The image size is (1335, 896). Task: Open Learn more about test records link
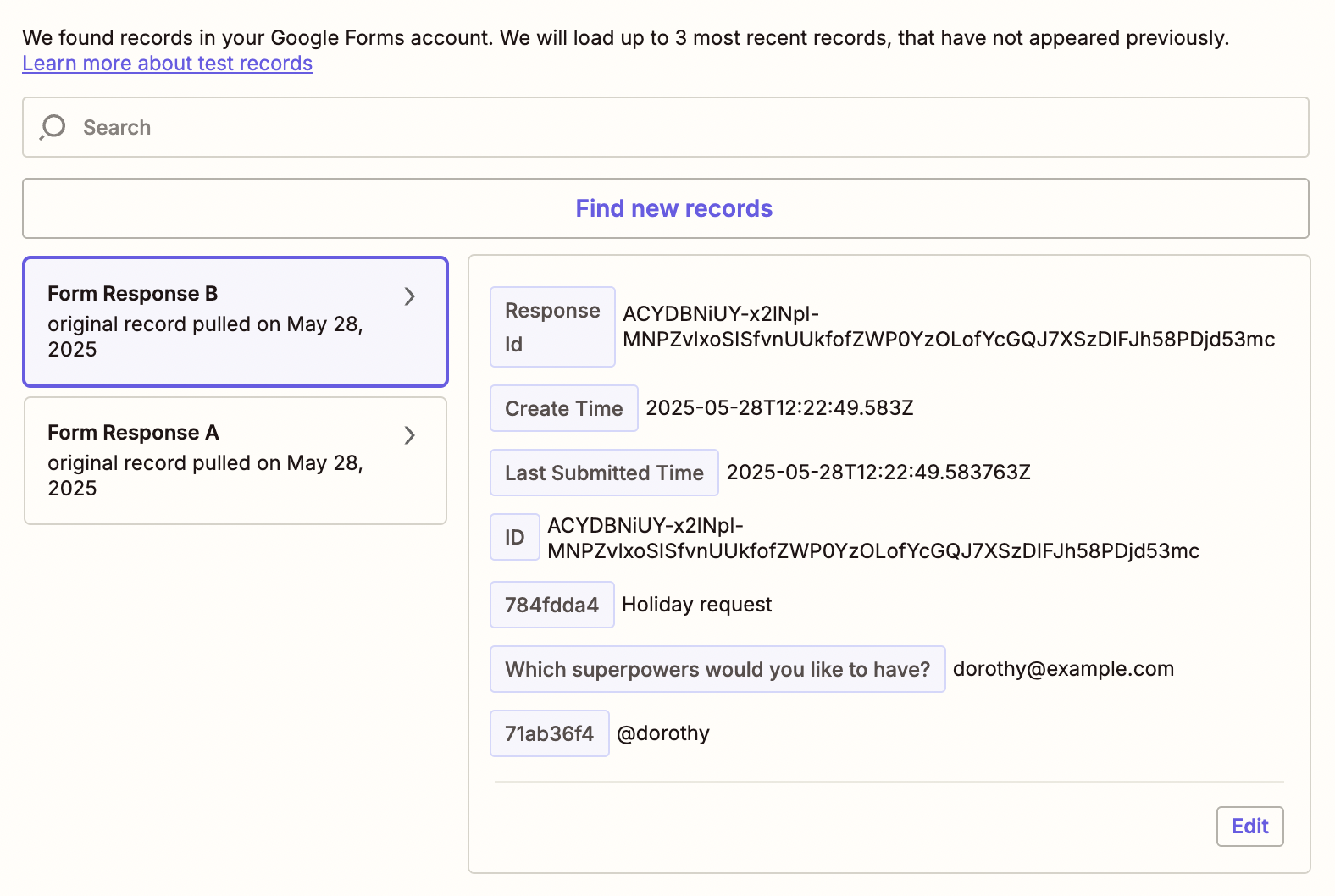[x=167, y=64]
